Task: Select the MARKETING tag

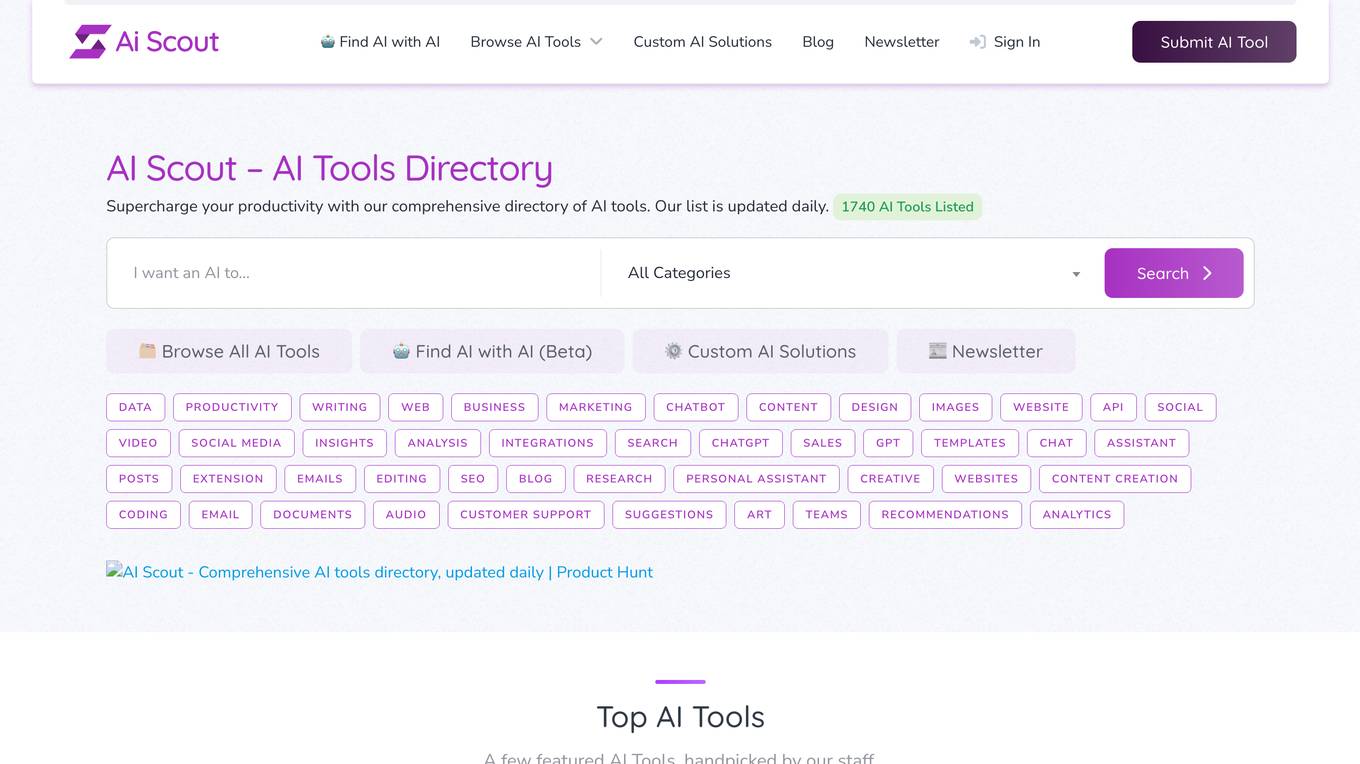Action: coord(596,407)
